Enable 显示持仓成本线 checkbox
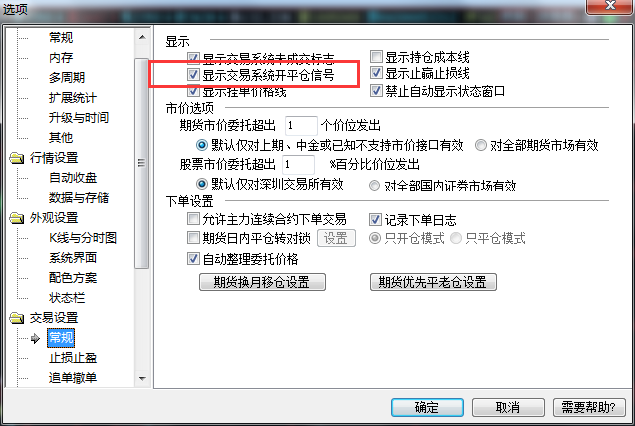Image resolution: width=635 pixels, height=426 pixels. (376, 56)
